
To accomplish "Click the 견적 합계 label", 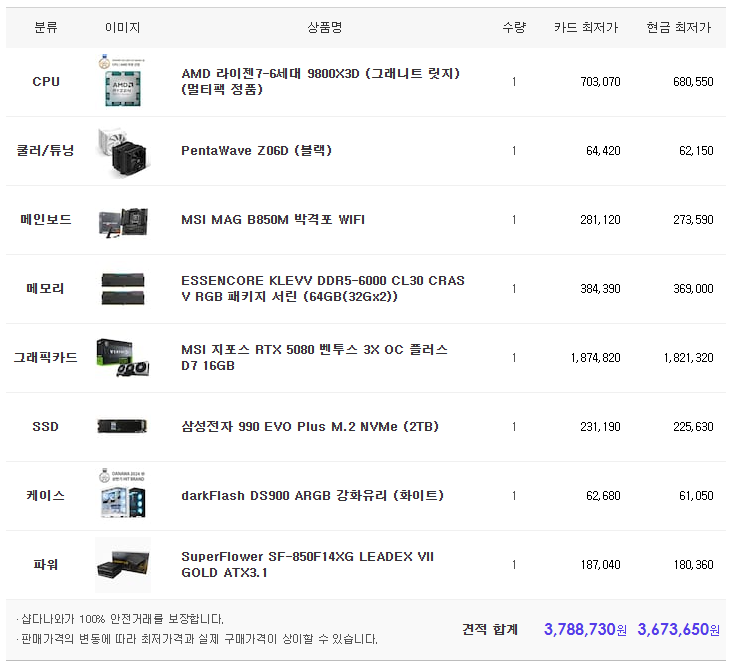I will click(x=490, y=629).
